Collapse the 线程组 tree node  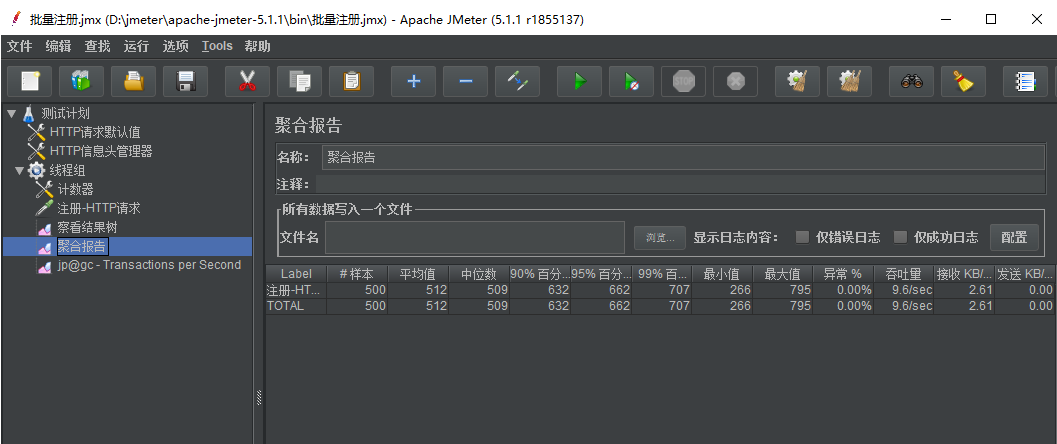point(19,170)
